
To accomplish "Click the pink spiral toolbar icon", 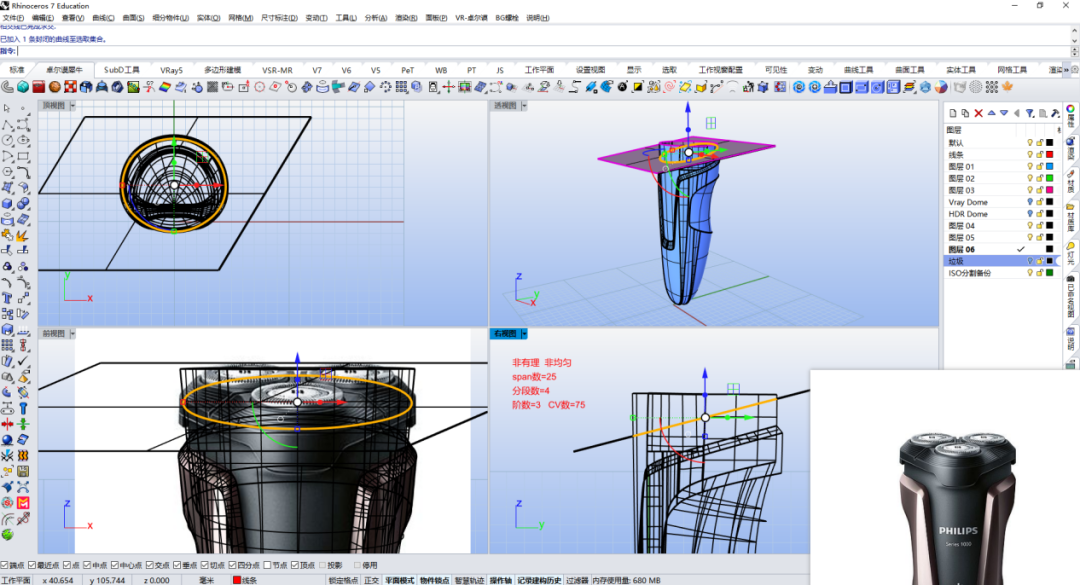I will click(669, 87).
